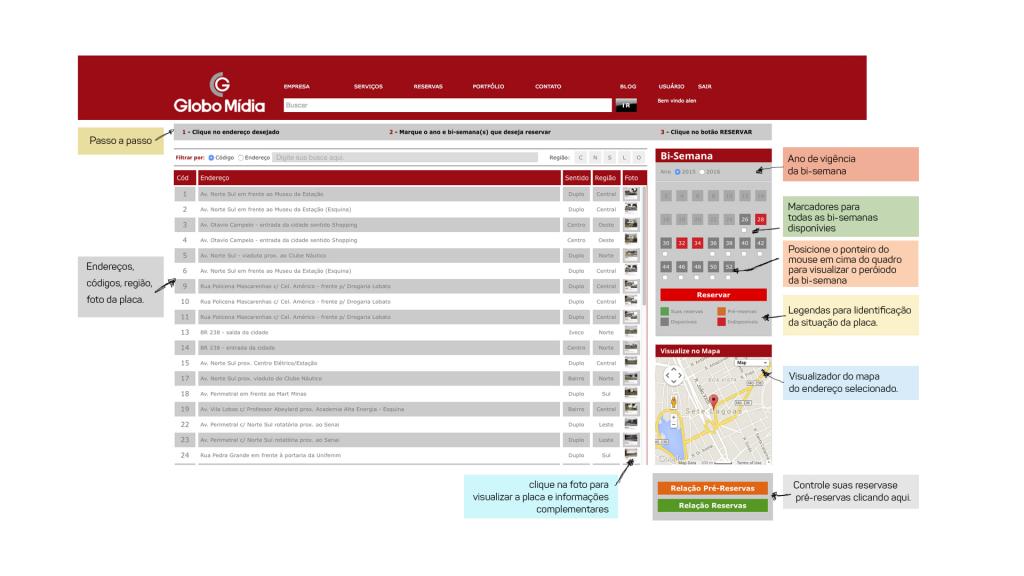Viewport: 1024px width, 576px height.
Task: Select the Código filter radio button
Action: point(211,157)
